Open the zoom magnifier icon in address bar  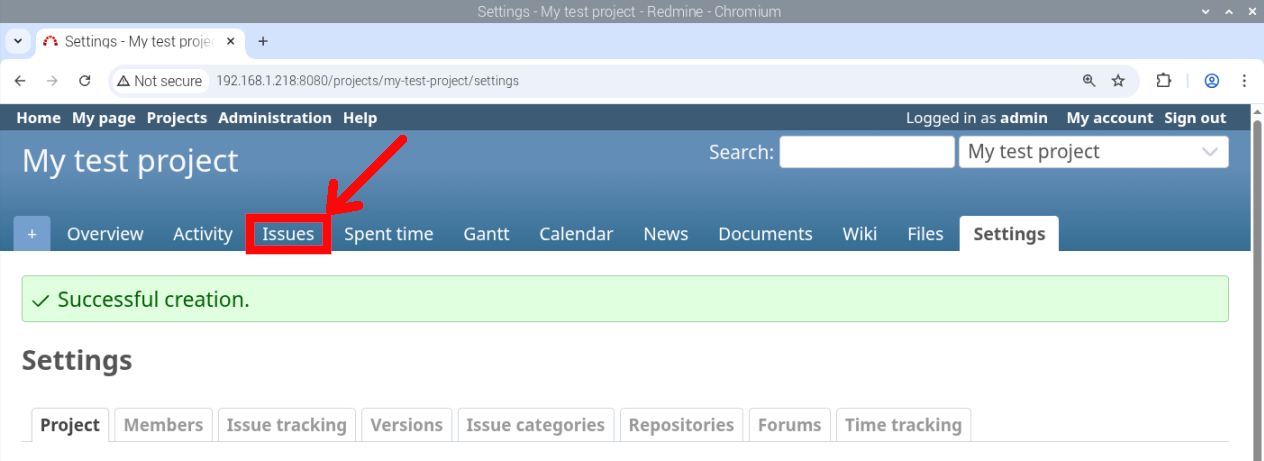[x=1089, y=81]
